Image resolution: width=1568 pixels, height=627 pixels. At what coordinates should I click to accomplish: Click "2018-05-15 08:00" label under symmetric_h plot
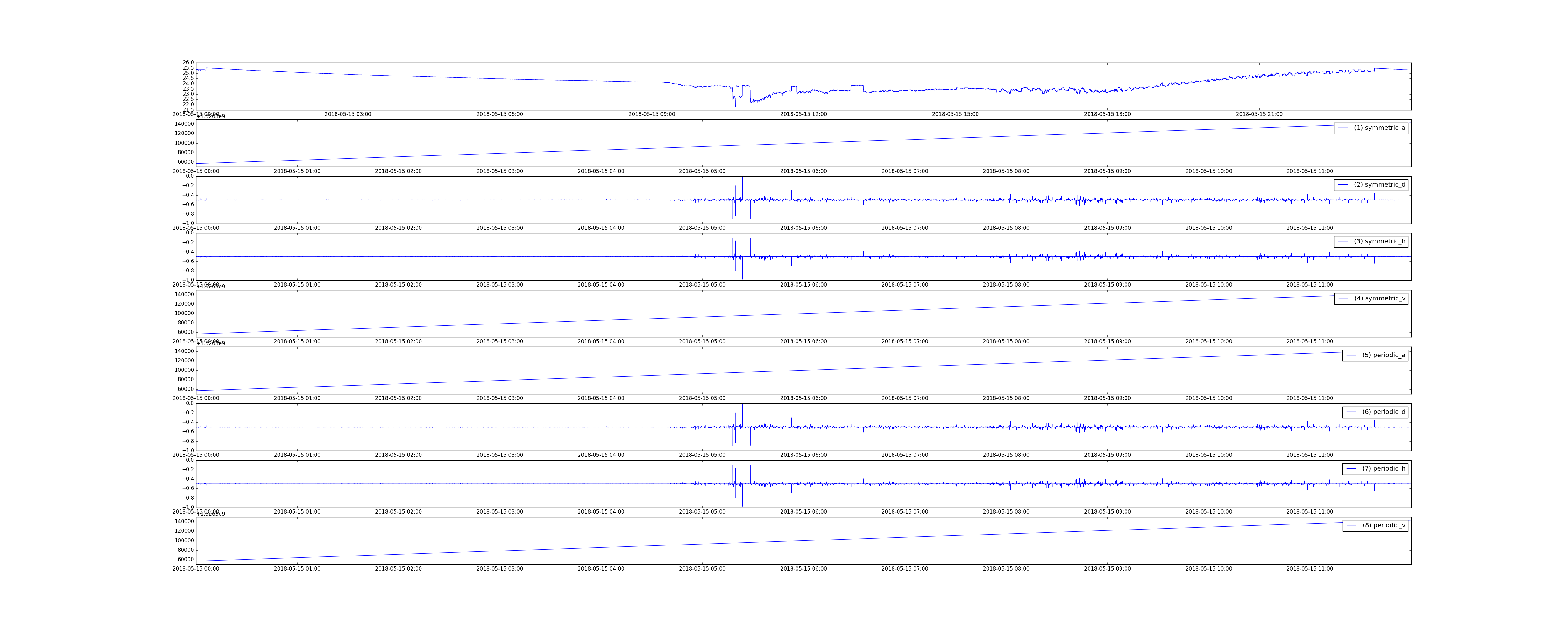(x=1006, y=285)
